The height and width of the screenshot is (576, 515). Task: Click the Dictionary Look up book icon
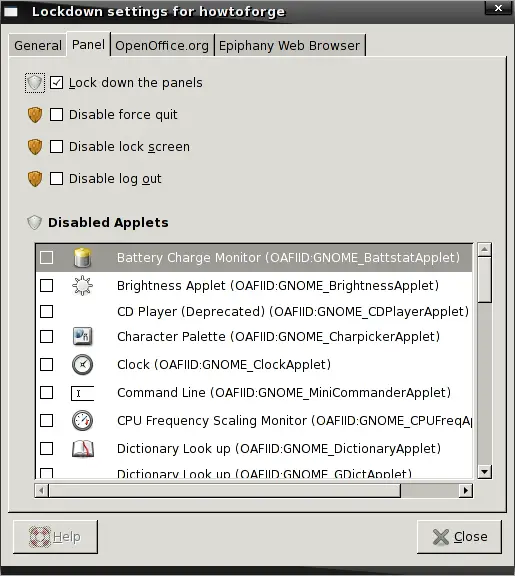(83, 449)
